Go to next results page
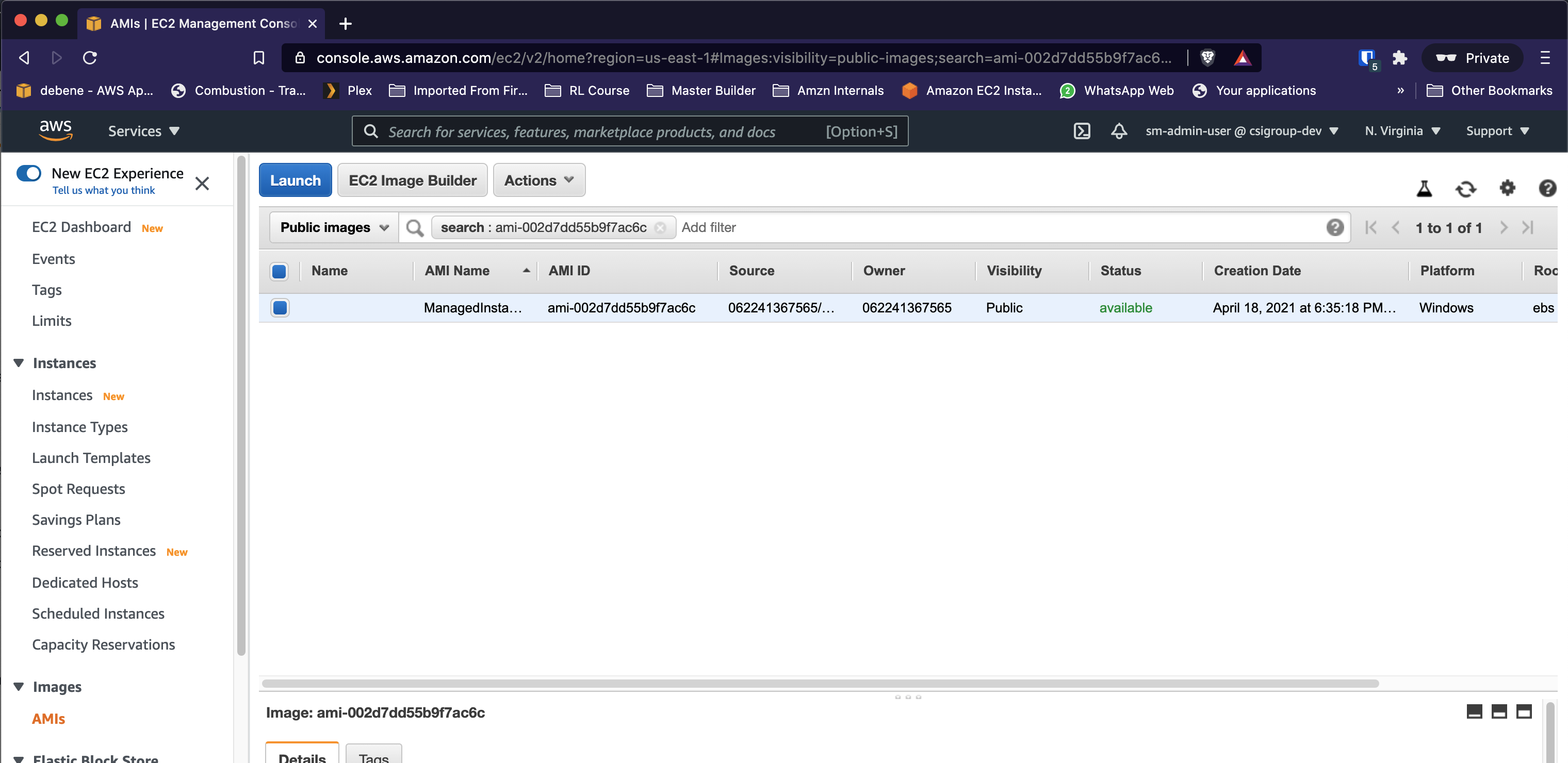The height and width of the screenshot is (763, 1568). coord(1504,227)
